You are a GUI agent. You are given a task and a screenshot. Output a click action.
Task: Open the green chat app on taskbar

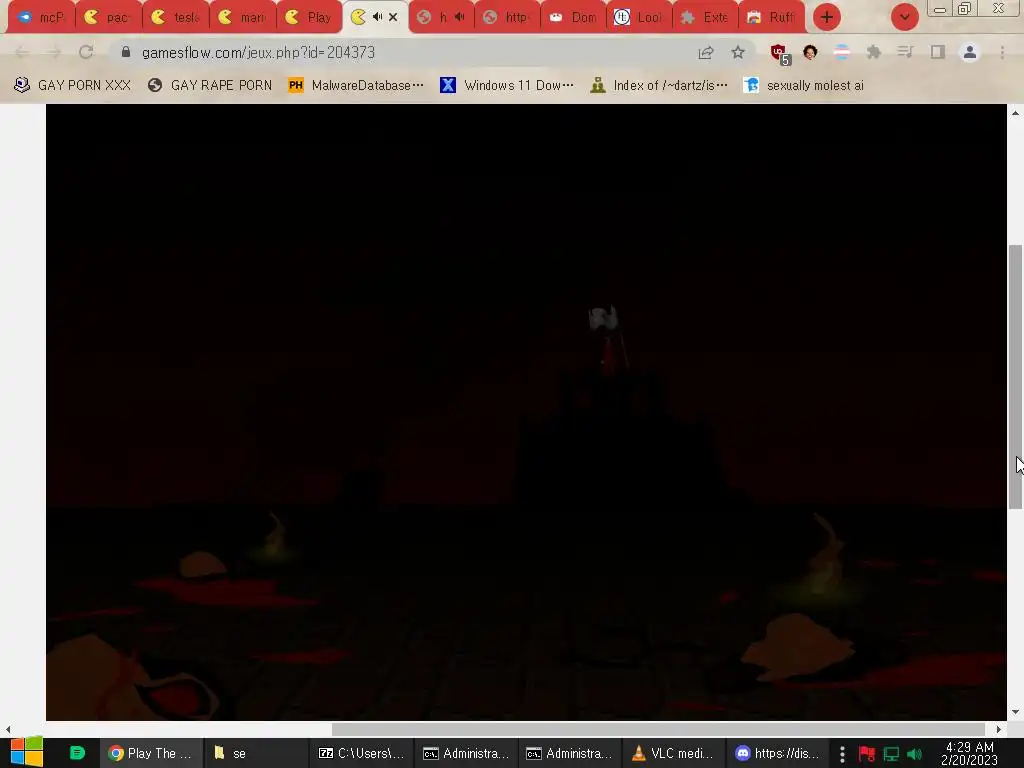point(77,753)
